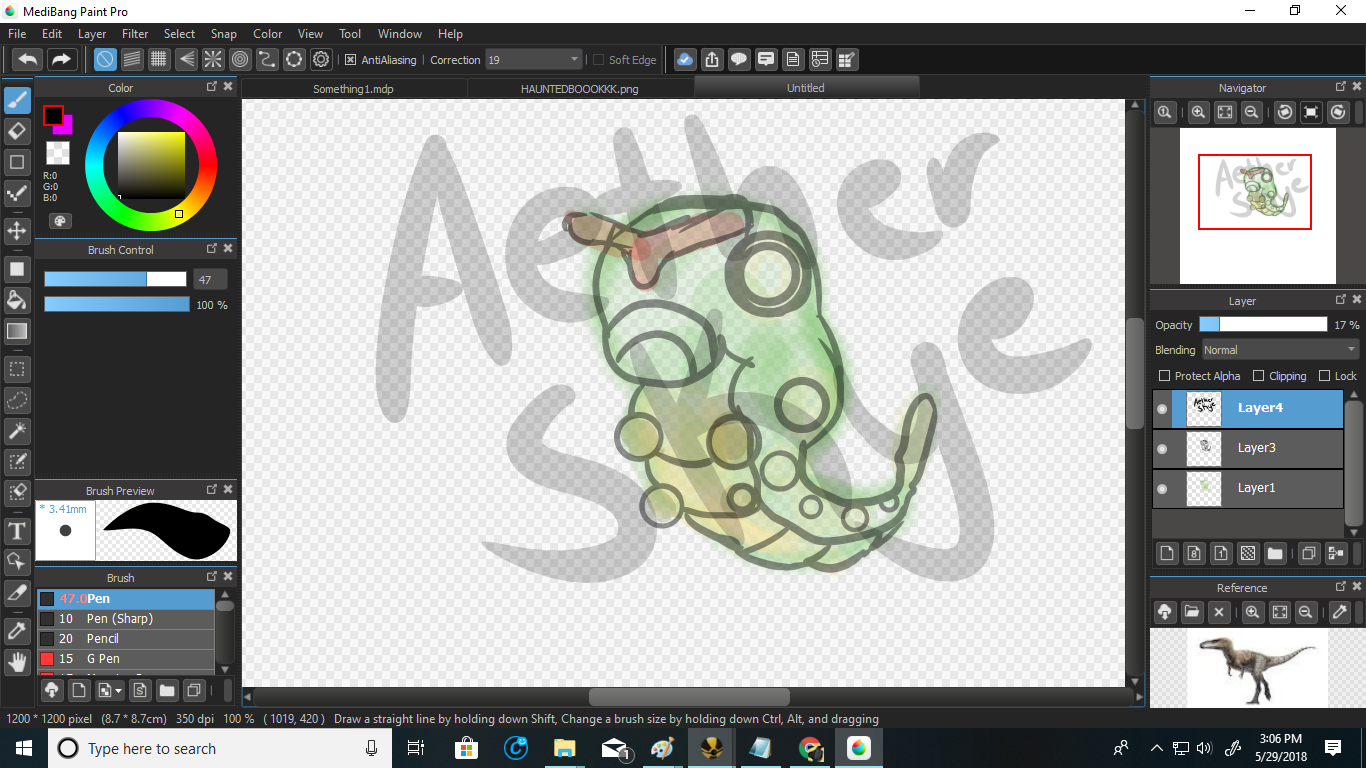Enable Protect Alpha checkbox
The image size is (1366, 768).
tap(1164, 376)
